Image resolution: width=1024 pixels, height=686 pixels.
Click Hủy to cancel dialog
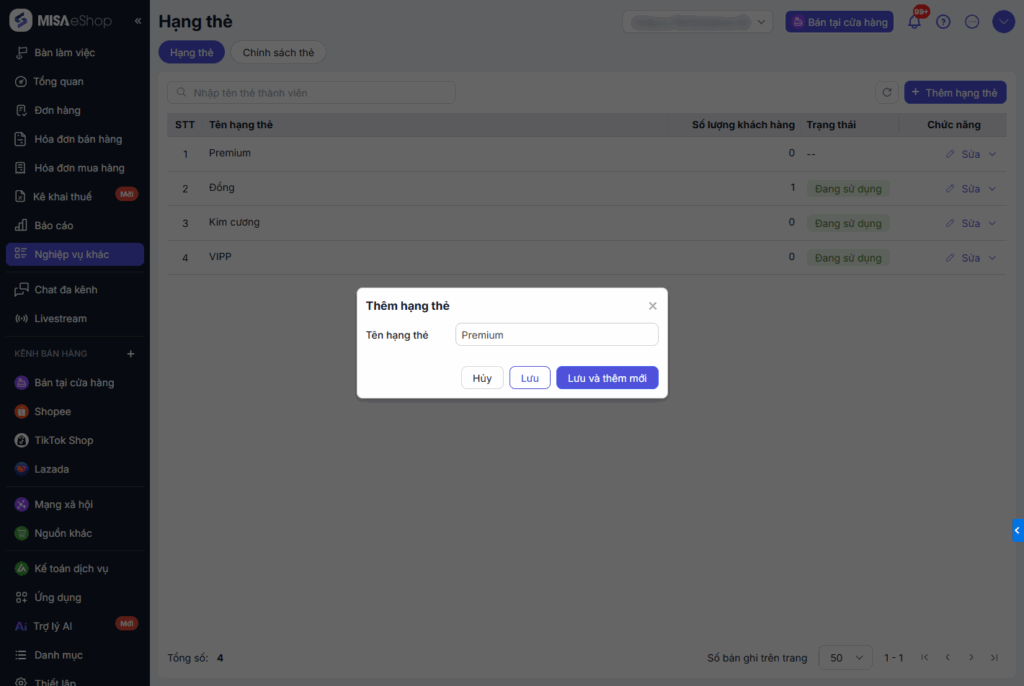482,378
